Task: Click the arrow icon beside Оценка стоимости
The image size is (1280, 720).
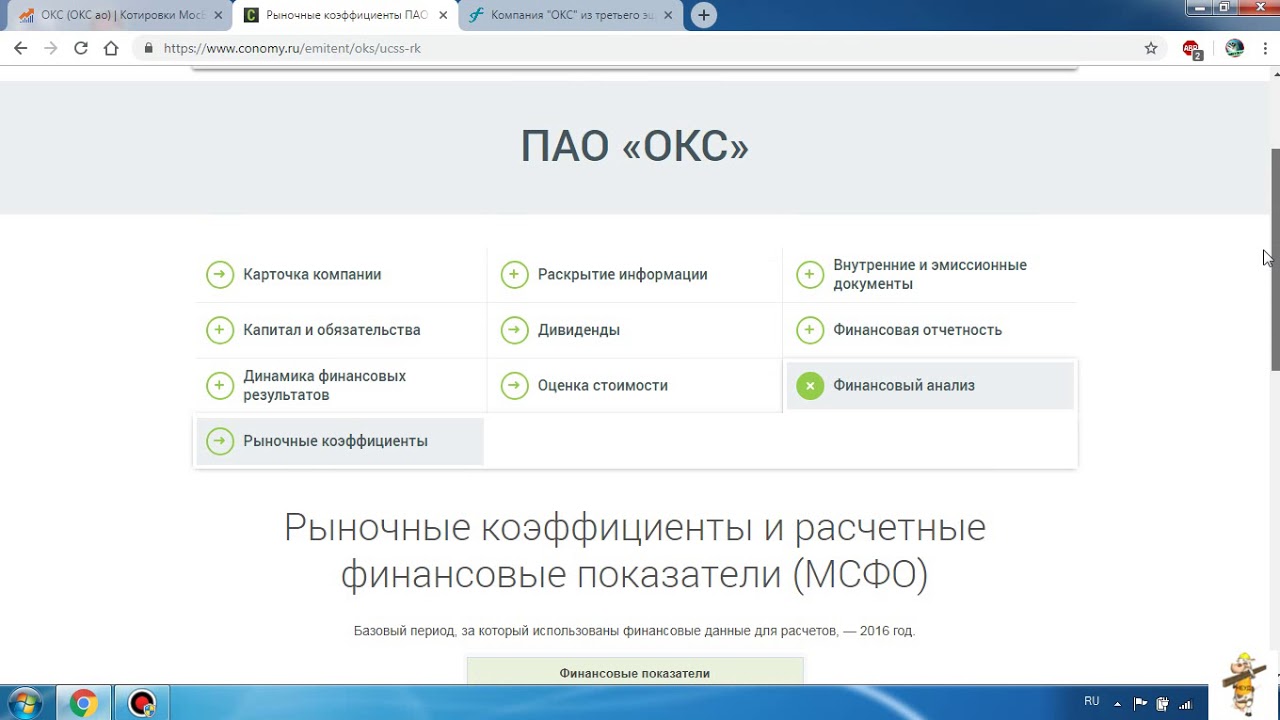Action: [514, 385]
